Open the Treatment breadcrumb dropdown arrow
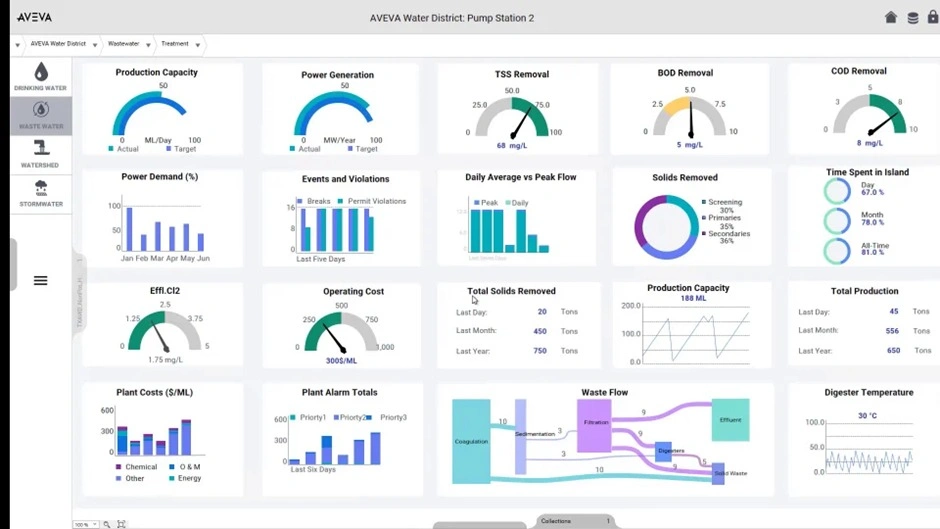940x529 pixels. (198, 45)
